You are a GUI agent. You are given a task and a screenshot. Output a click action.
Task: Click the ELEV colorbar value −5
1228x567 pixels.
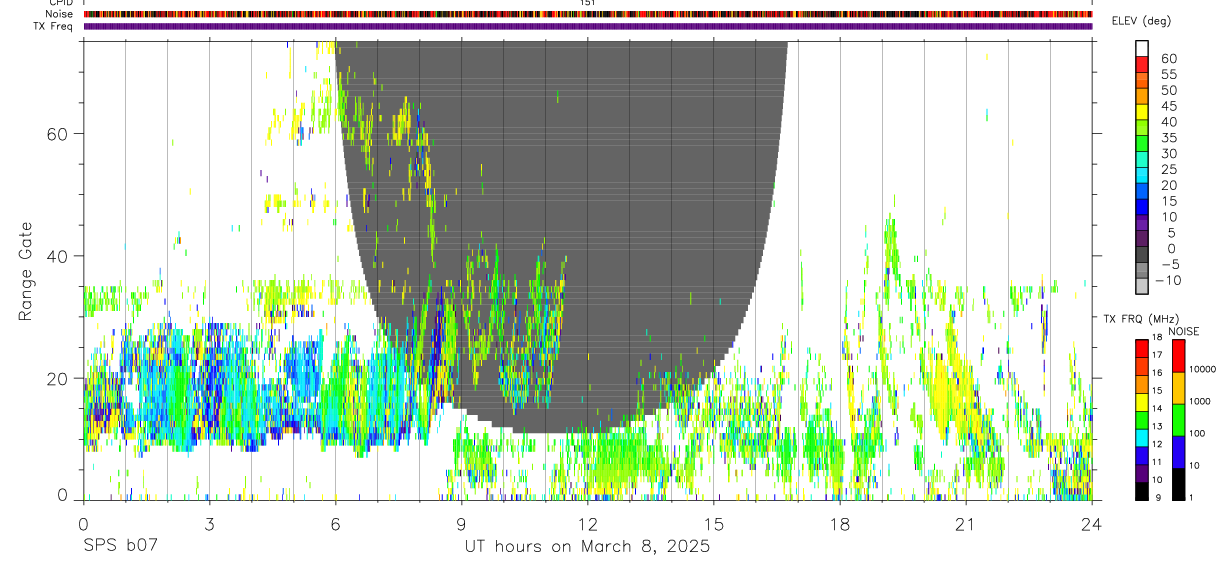(x=1169, y=265)
